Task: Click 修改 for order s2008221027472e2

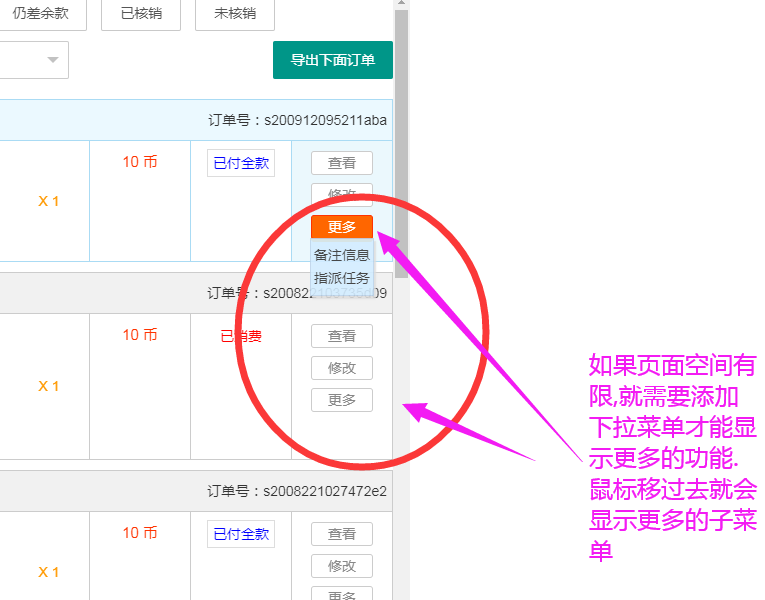Action: 341,566
